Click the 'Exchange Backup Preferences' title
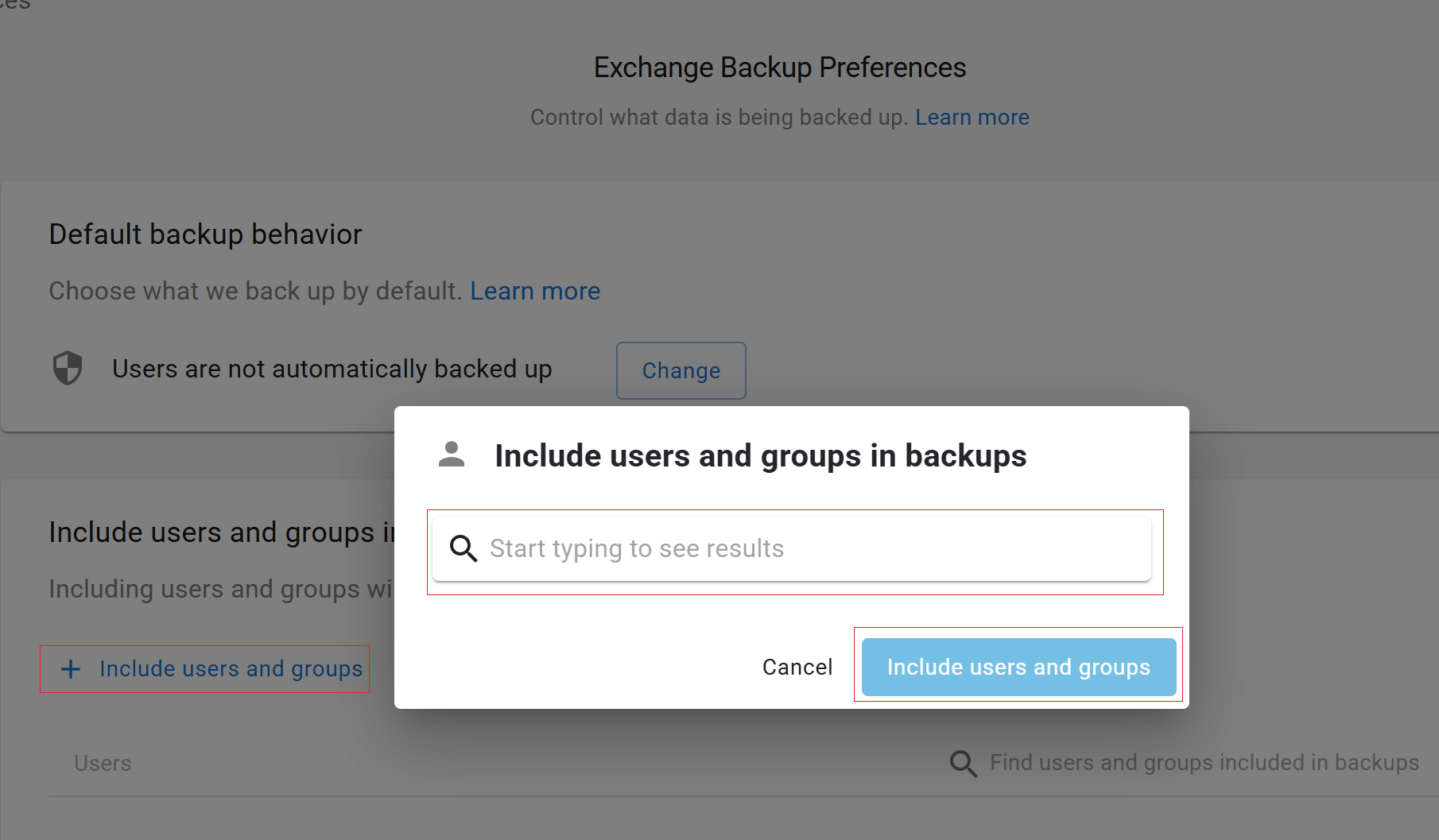Image resolution: width=1439 pixels, height=840 pixels. click(x=780, y=68)
